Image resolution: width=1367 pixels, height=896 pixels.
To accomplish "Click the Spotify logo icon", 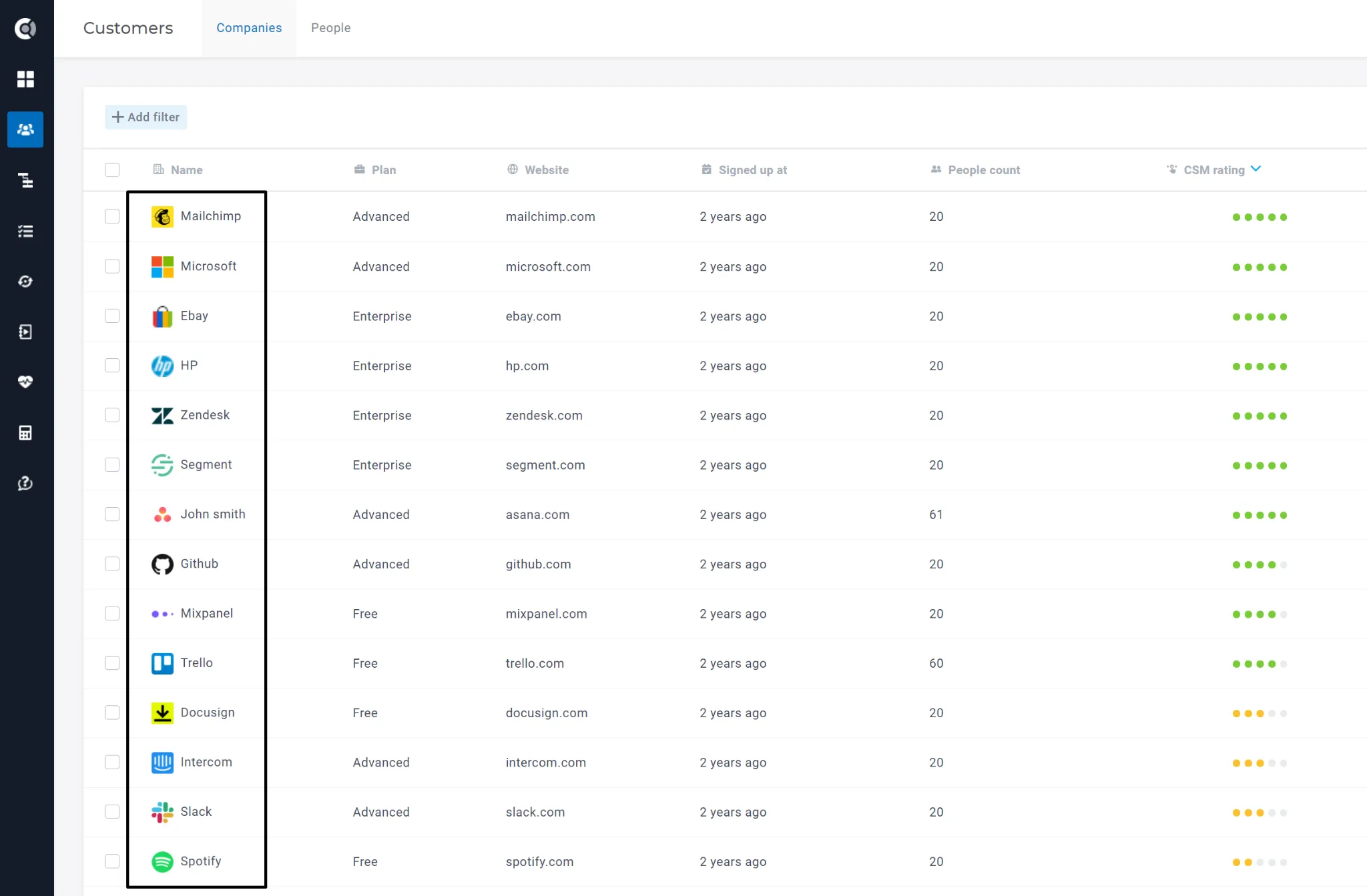I will (x=162, y=862).
